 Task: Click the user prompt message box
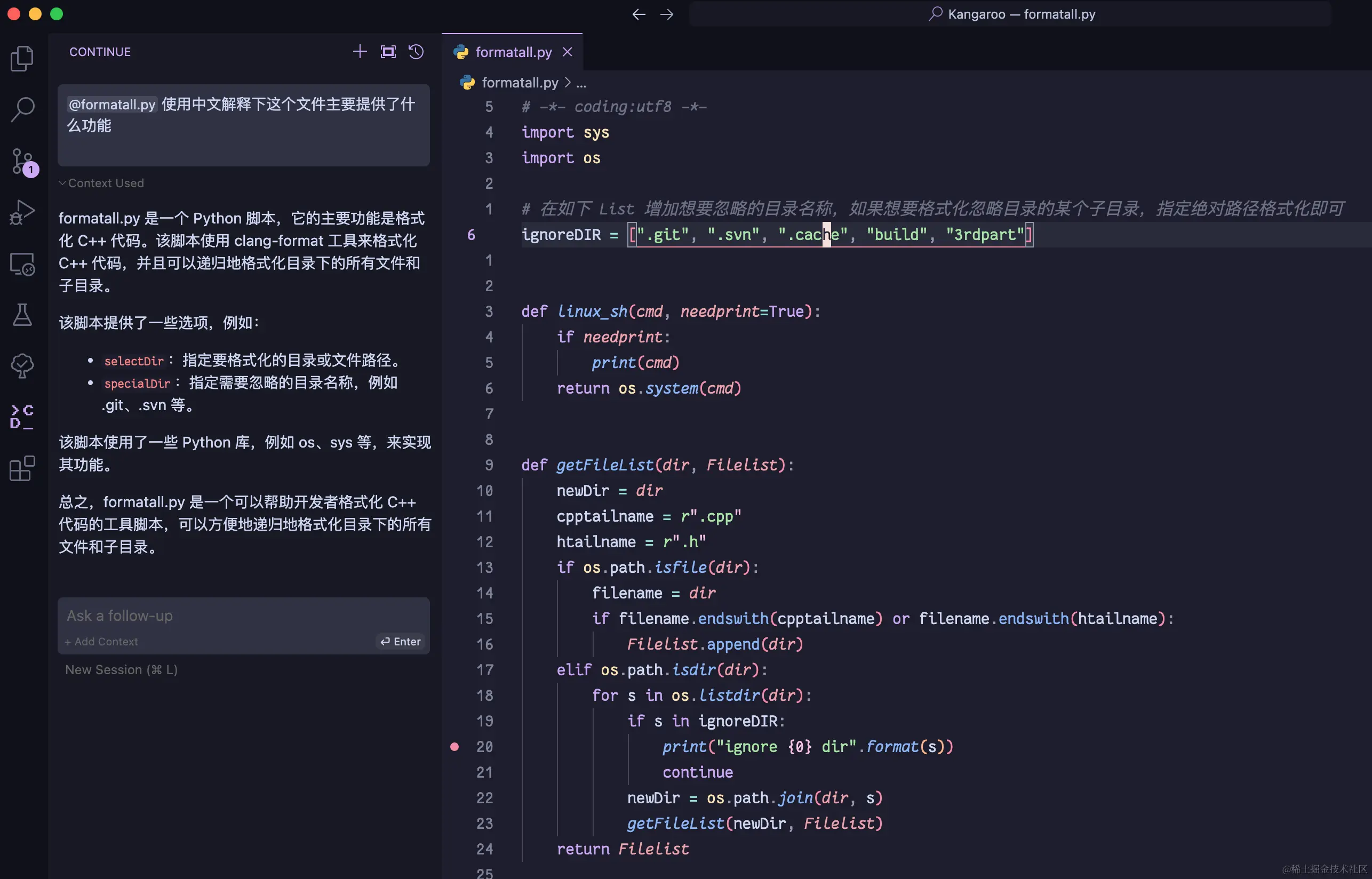point(243,125)
